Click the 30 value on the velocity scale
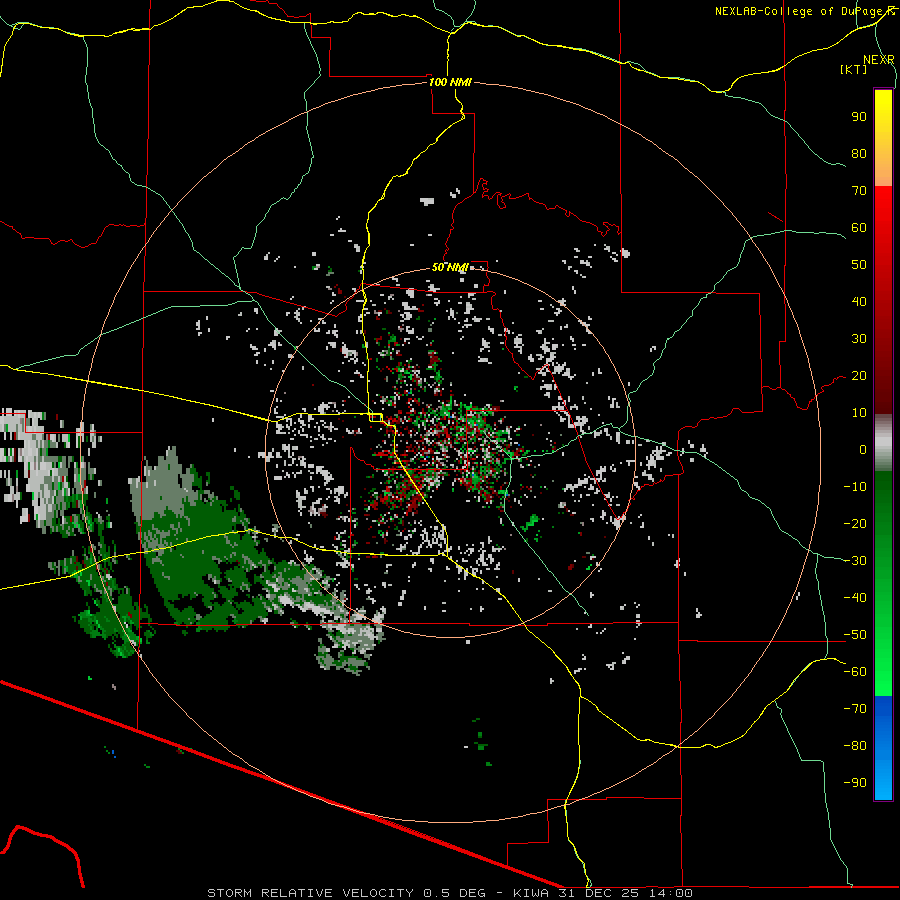 coord(859,339)
